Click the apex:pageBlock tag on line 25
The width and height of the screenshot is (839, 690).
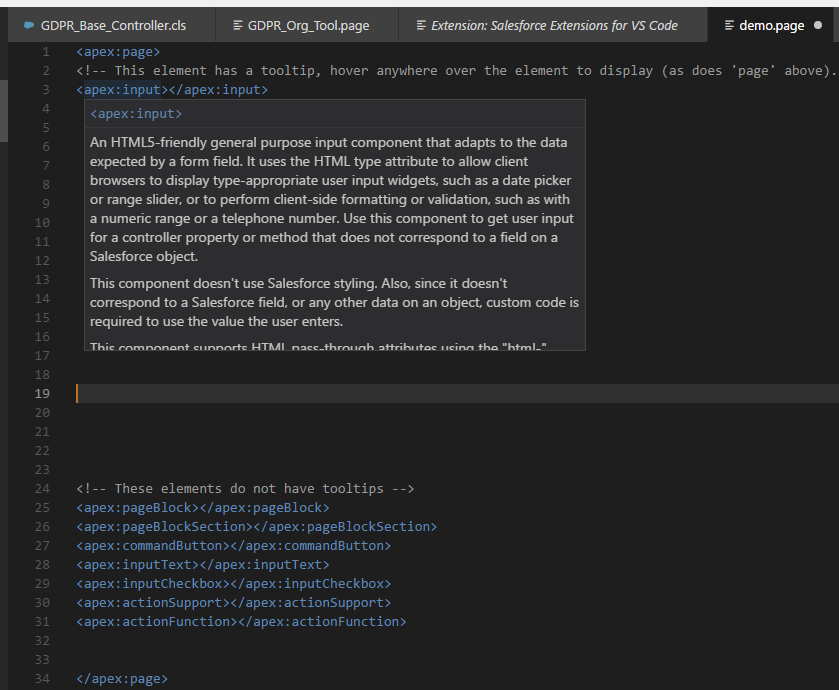tap(203, 508)
